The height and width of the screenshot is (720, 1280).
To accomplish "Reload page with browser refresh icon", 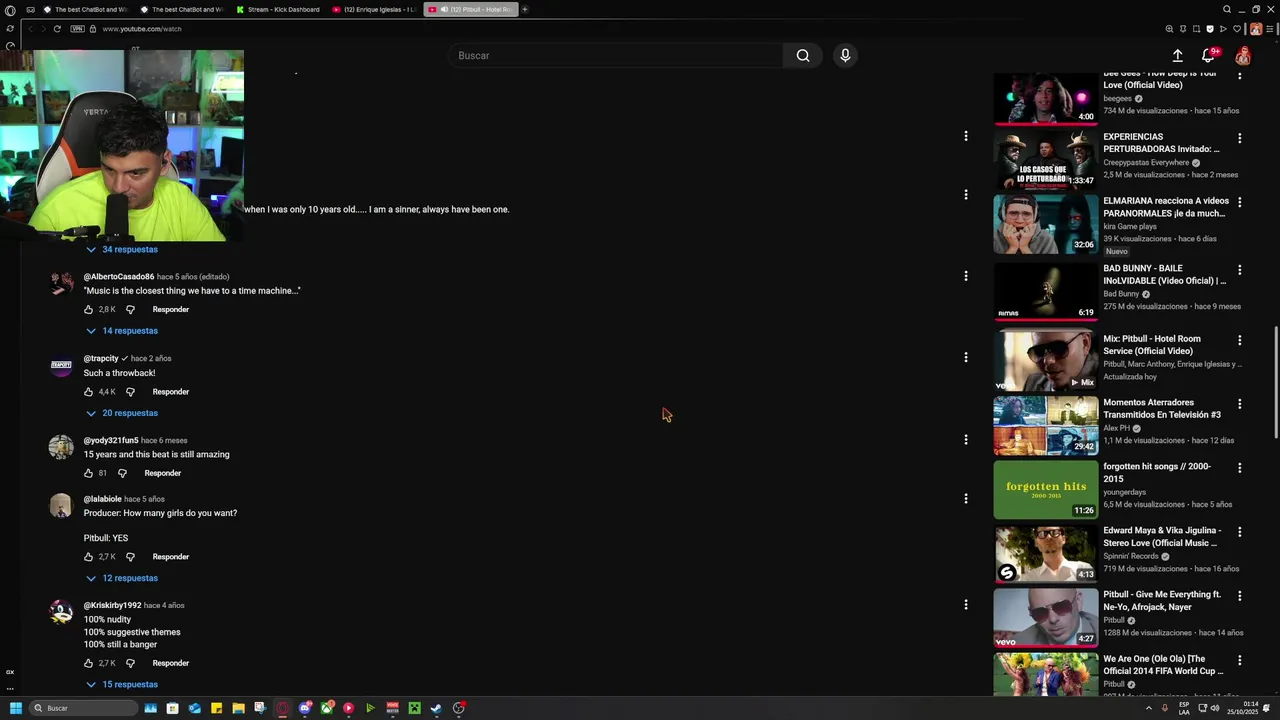I will coord(57,29).
